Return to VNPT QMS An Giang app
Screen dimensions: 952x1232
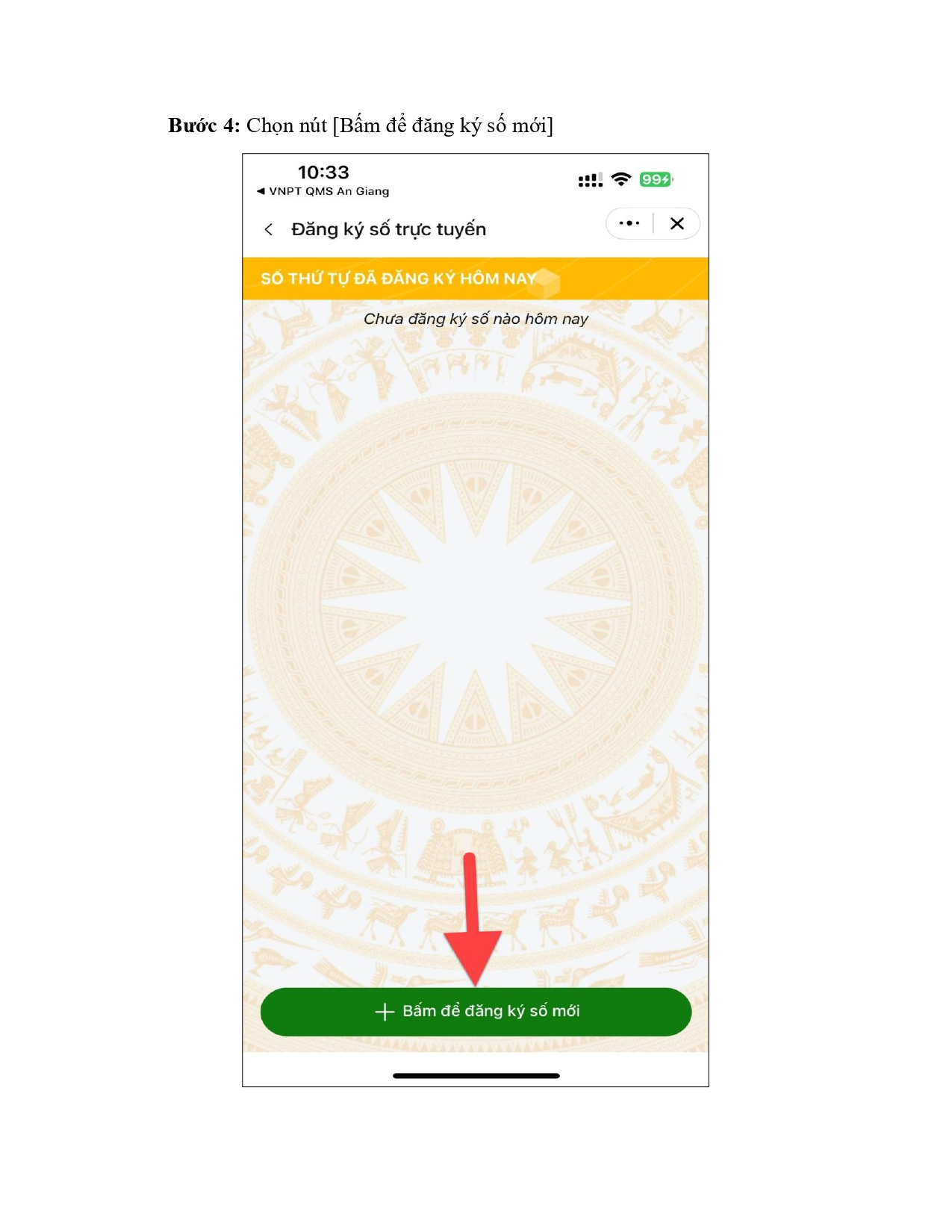tap(323, 191)
